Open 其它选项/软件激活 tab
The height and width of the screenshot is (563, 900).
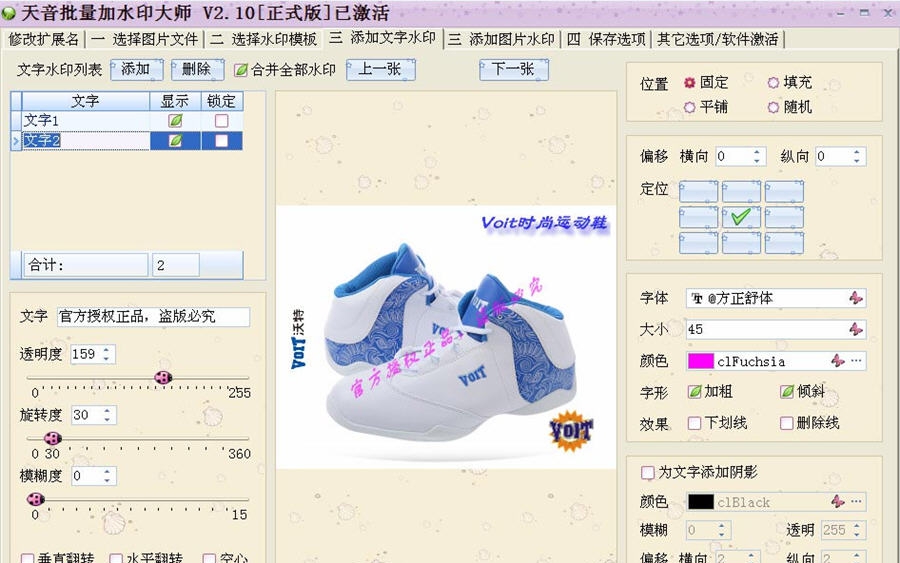coord(717,39)
